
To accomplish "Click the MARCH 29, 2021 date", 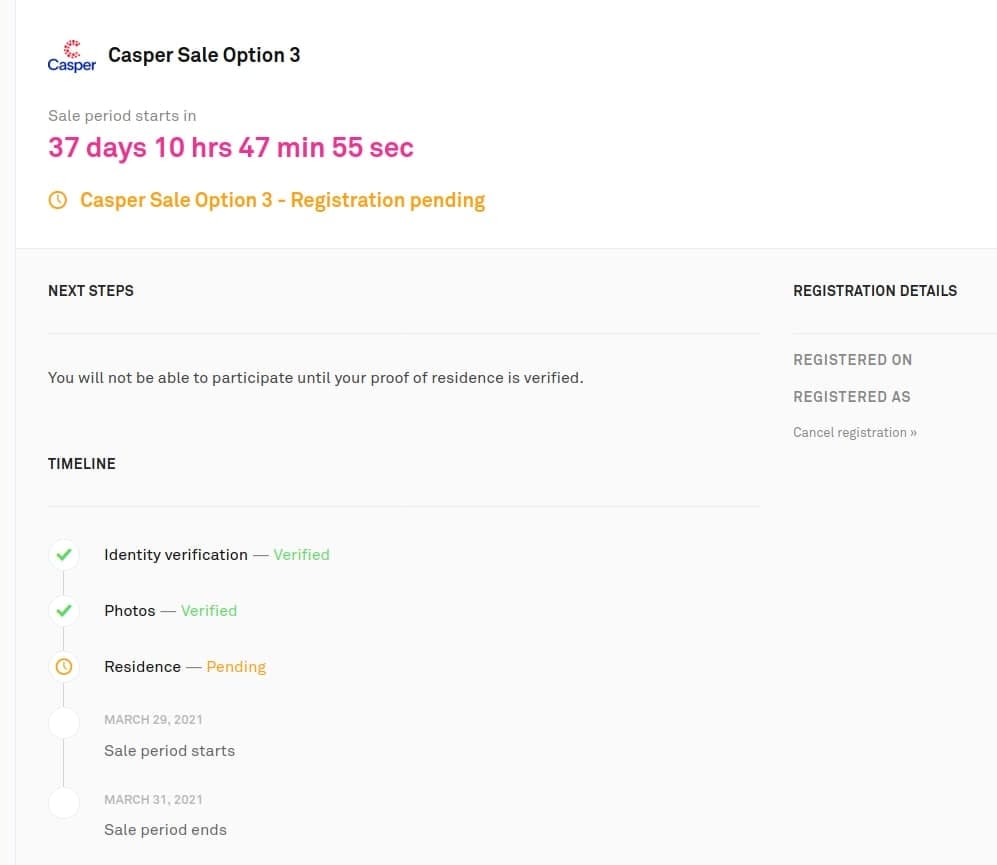I will pyautogui.click(x=153, y=719).
